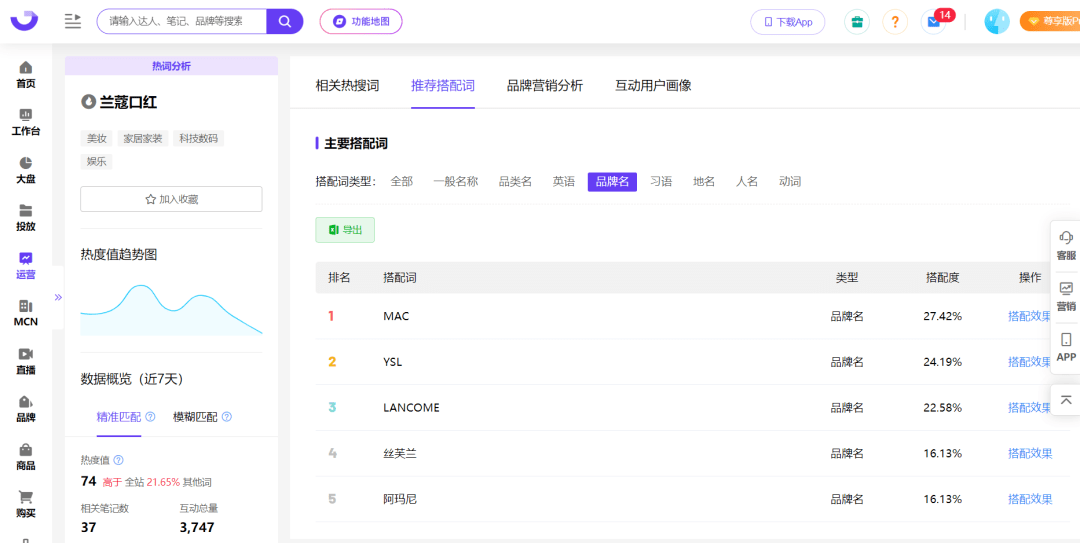Click 加入收藏 button
This screenshot has width=1080, height=543.
(x=172, y=199)
